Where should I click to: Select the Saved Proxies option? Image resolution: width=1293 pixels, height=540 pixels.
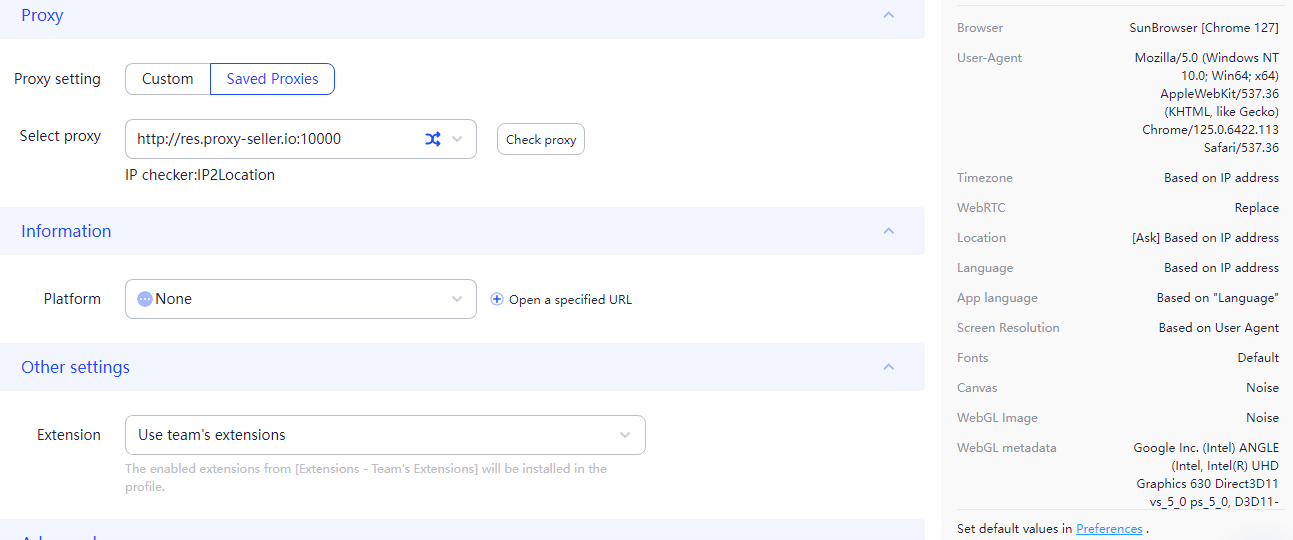tap(272, 79)
